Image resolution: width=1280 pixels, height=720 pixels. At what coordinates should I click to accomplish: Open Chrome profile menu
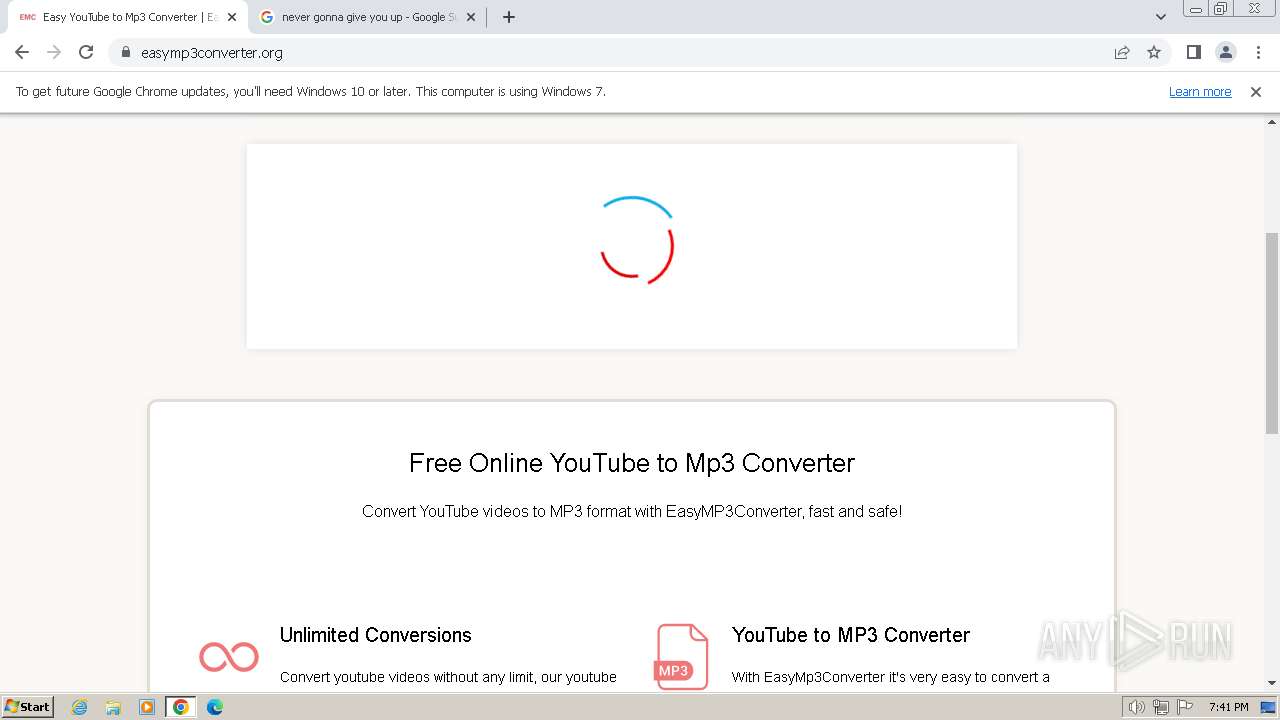tap(1225, 52)
